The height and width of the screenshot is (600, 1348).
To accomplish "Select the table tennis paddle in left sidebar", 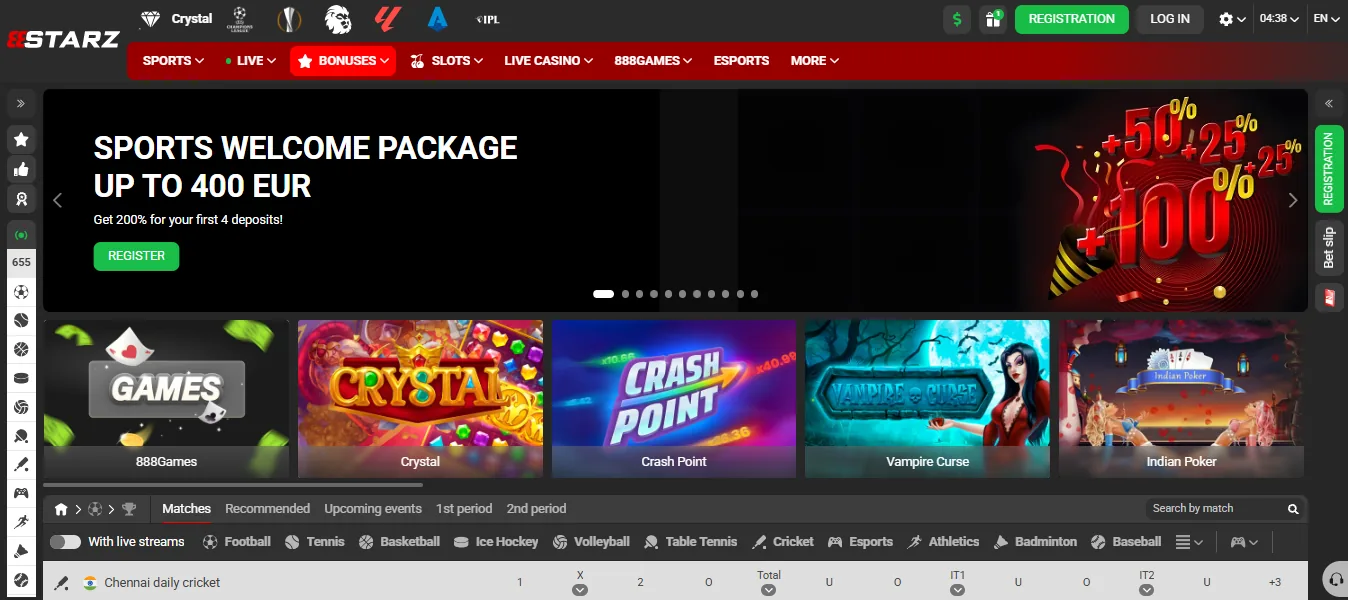I will click(x=21, y=436).
